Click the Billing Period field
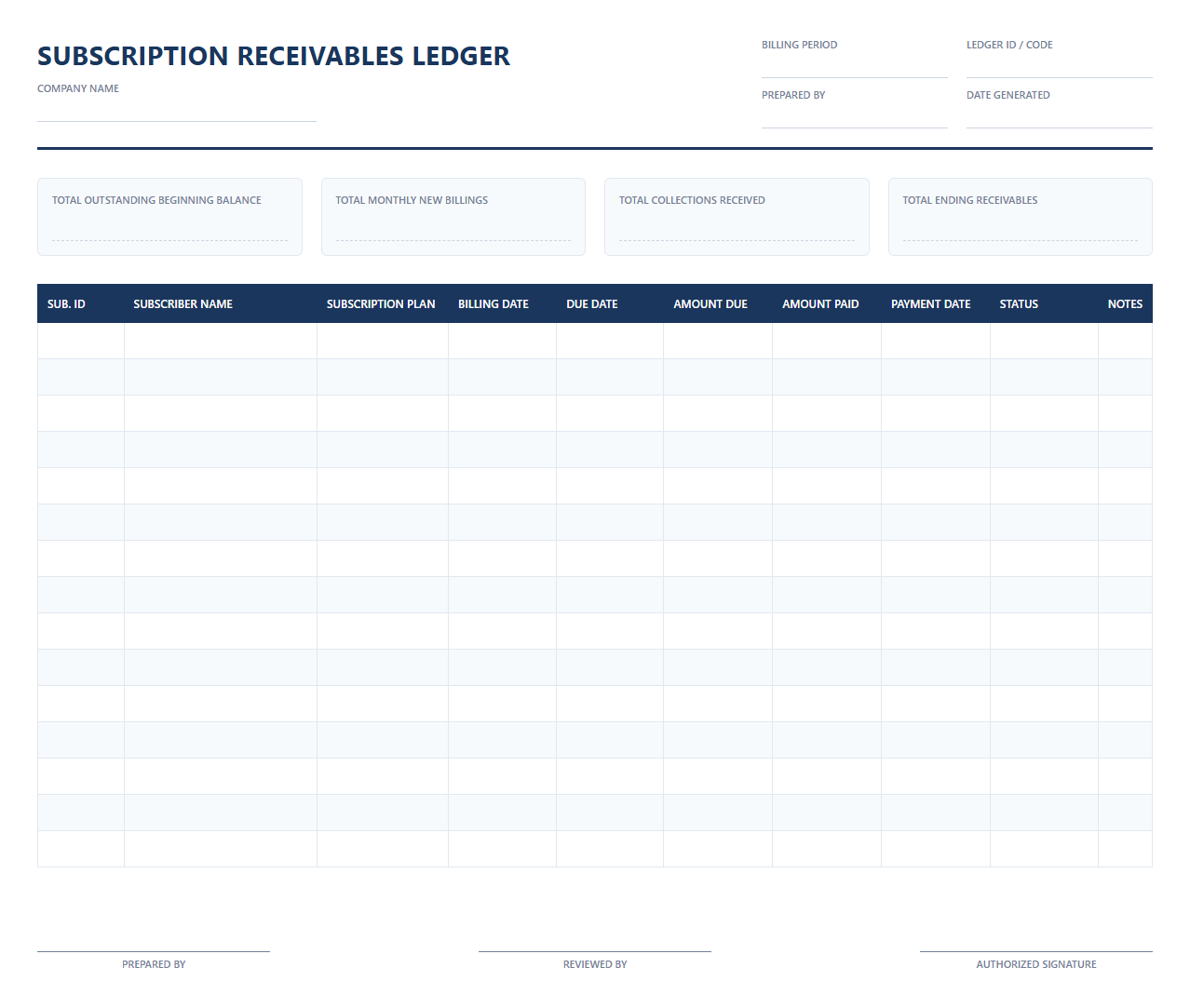Image resolution: width=1190 pixels, height=1008 pixels. click(x=855, y=67)
